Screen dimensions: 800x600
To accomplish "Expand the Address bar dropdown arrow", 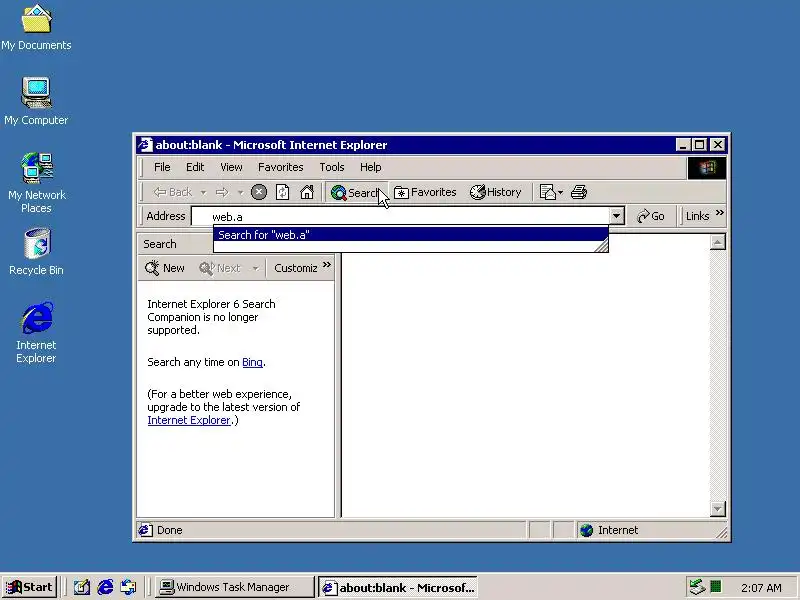I will [616, 216].
